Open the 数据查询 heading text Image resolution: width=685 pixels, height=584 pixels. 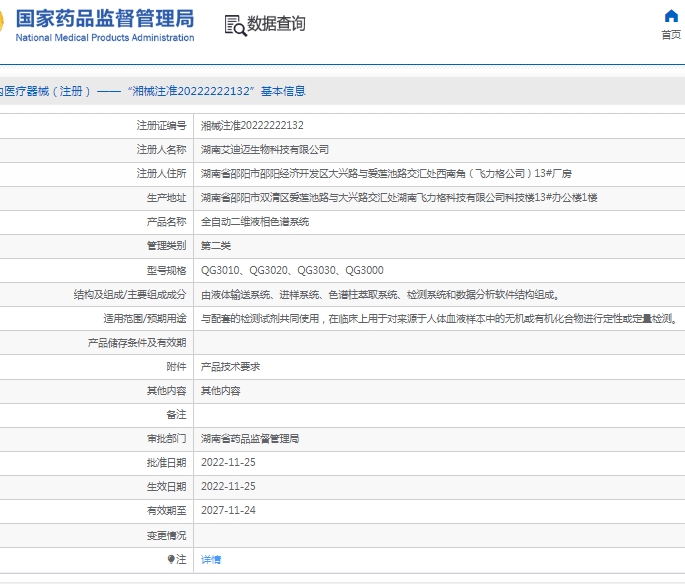tap(276, 24)
